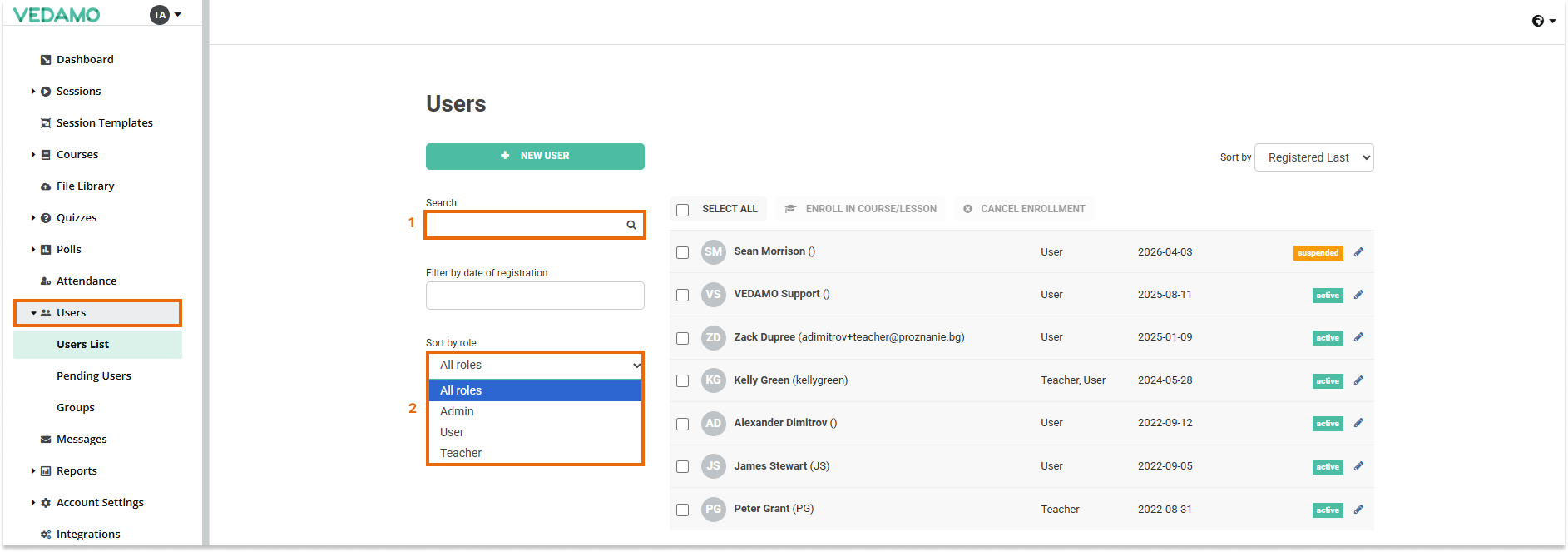Edit Alexander Dimitrov with pencil icon
Screen dimensions: 1568x552
(x=1358, y=423)
